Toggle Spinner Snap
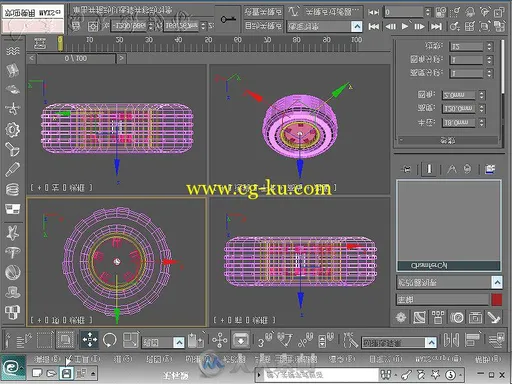This screenshot has width=512, height=384. (x=326, y=340)
